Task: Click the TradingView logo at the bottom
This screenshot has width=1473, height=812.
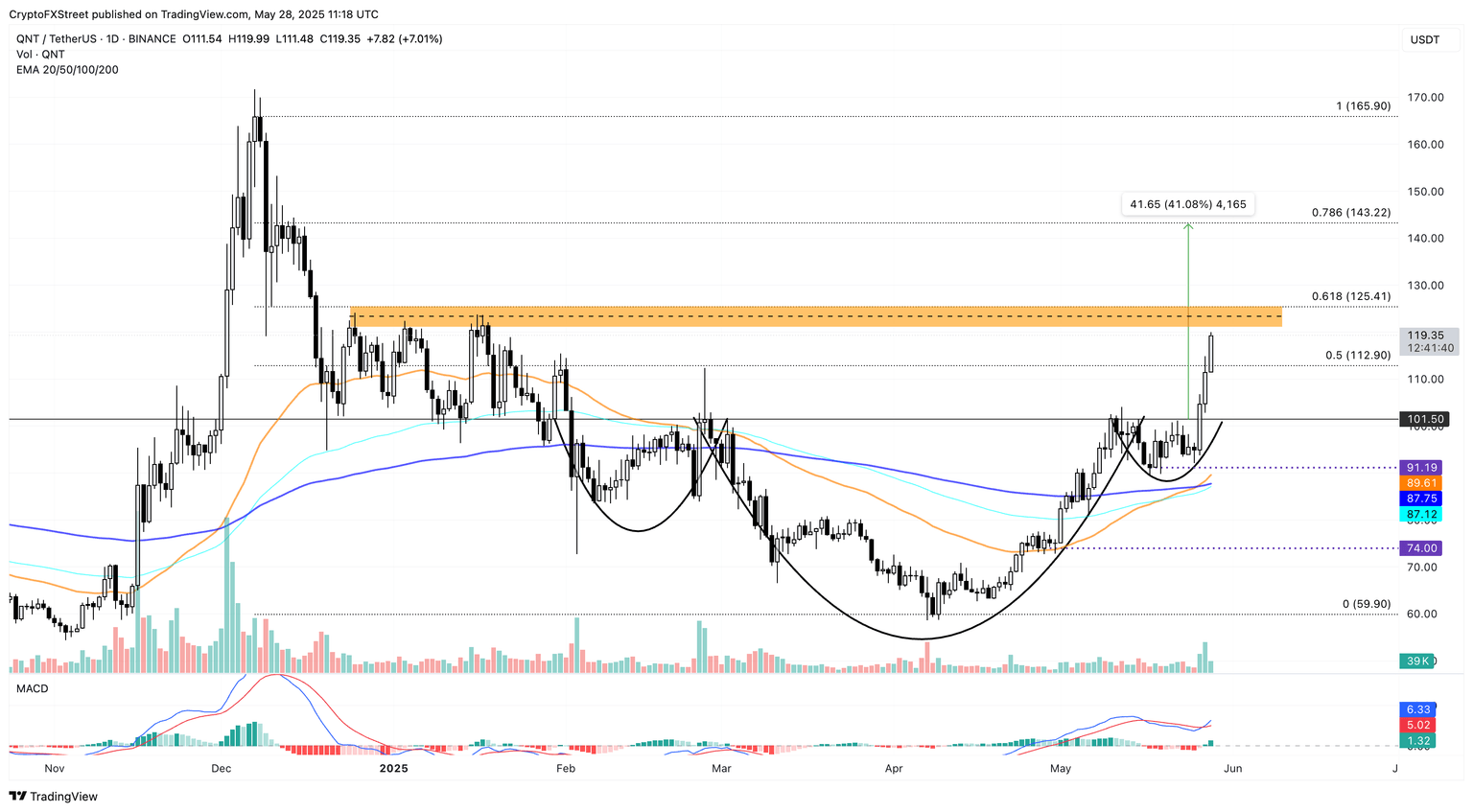Action: [54, 796]
